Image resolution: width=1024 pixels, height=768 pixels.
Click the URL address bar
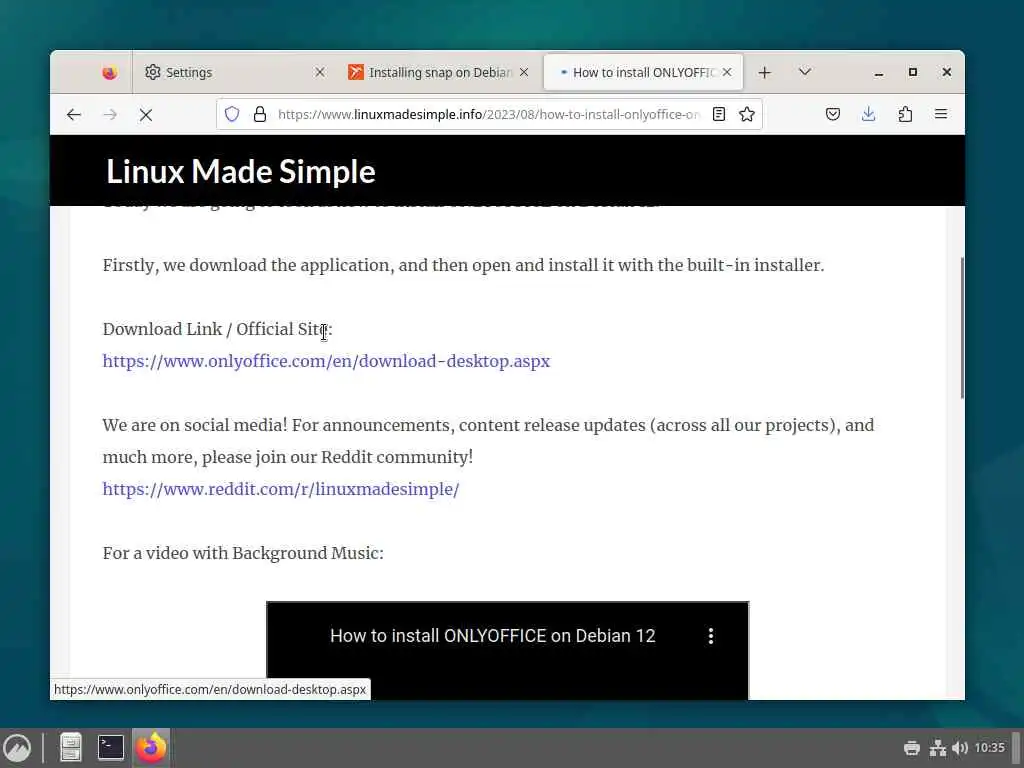488,114
